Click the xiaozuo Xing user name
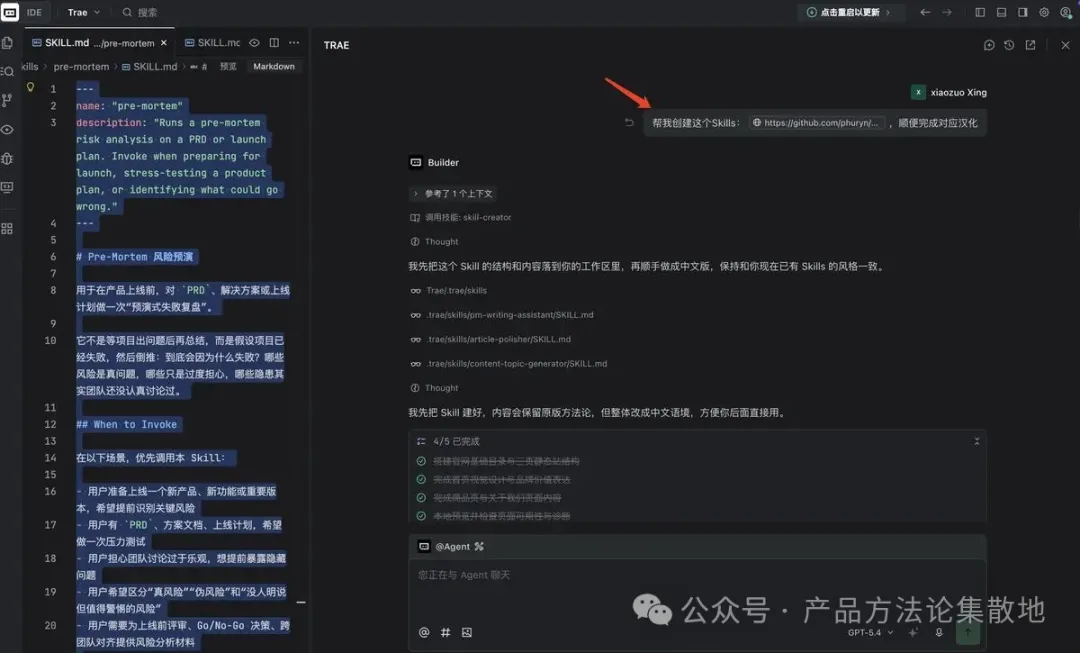Viewport: 1080px width, 653px height. tap(958, 92)
